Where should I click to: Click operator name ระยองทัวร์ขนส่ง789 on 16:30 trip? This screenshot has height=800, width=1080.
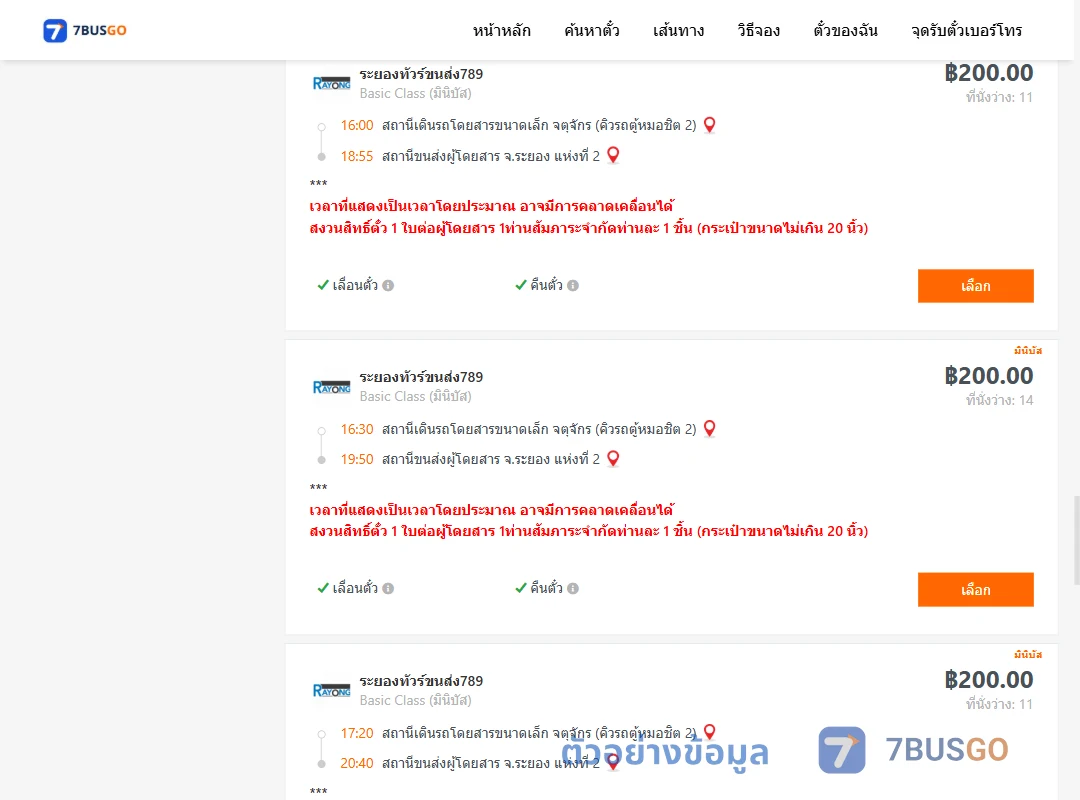coord(421,377)
